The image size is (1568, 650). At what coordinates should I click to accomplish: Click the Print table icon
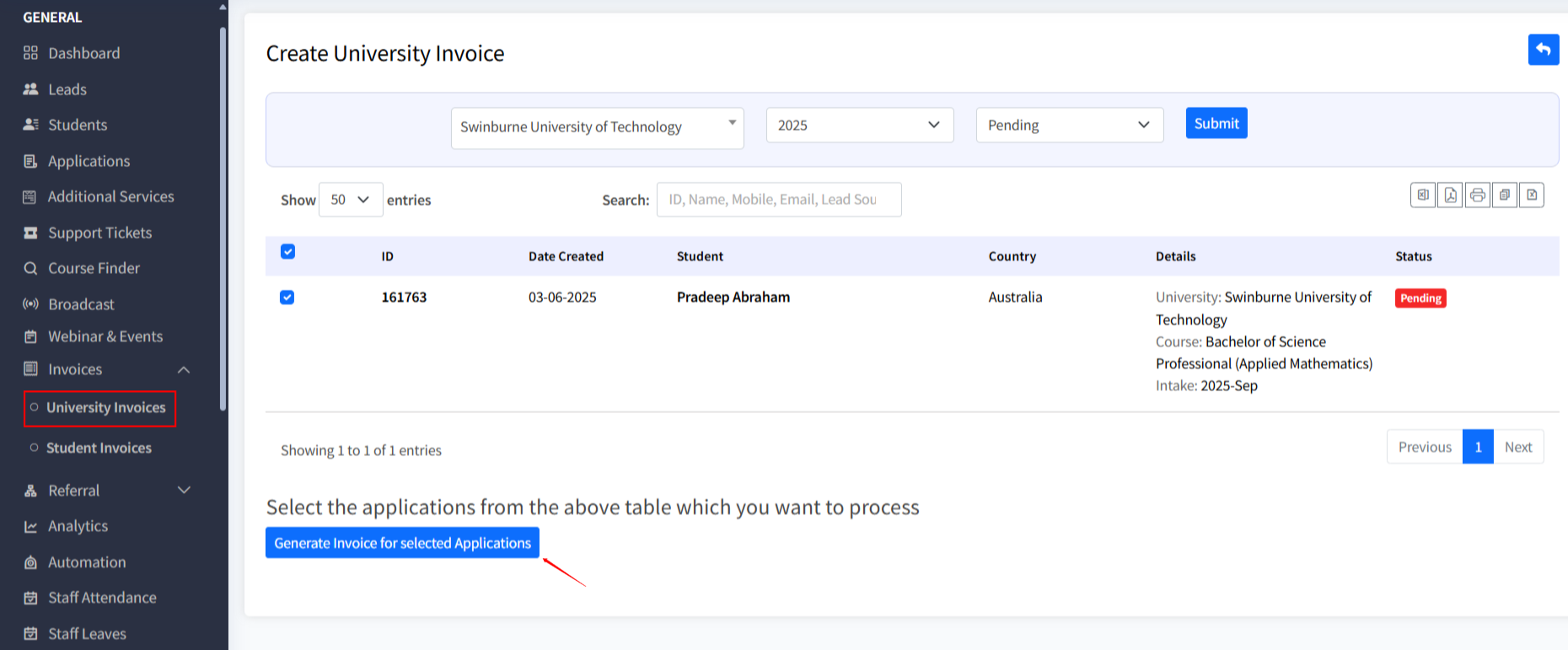pyautogui.click(x=1477, y=196)
